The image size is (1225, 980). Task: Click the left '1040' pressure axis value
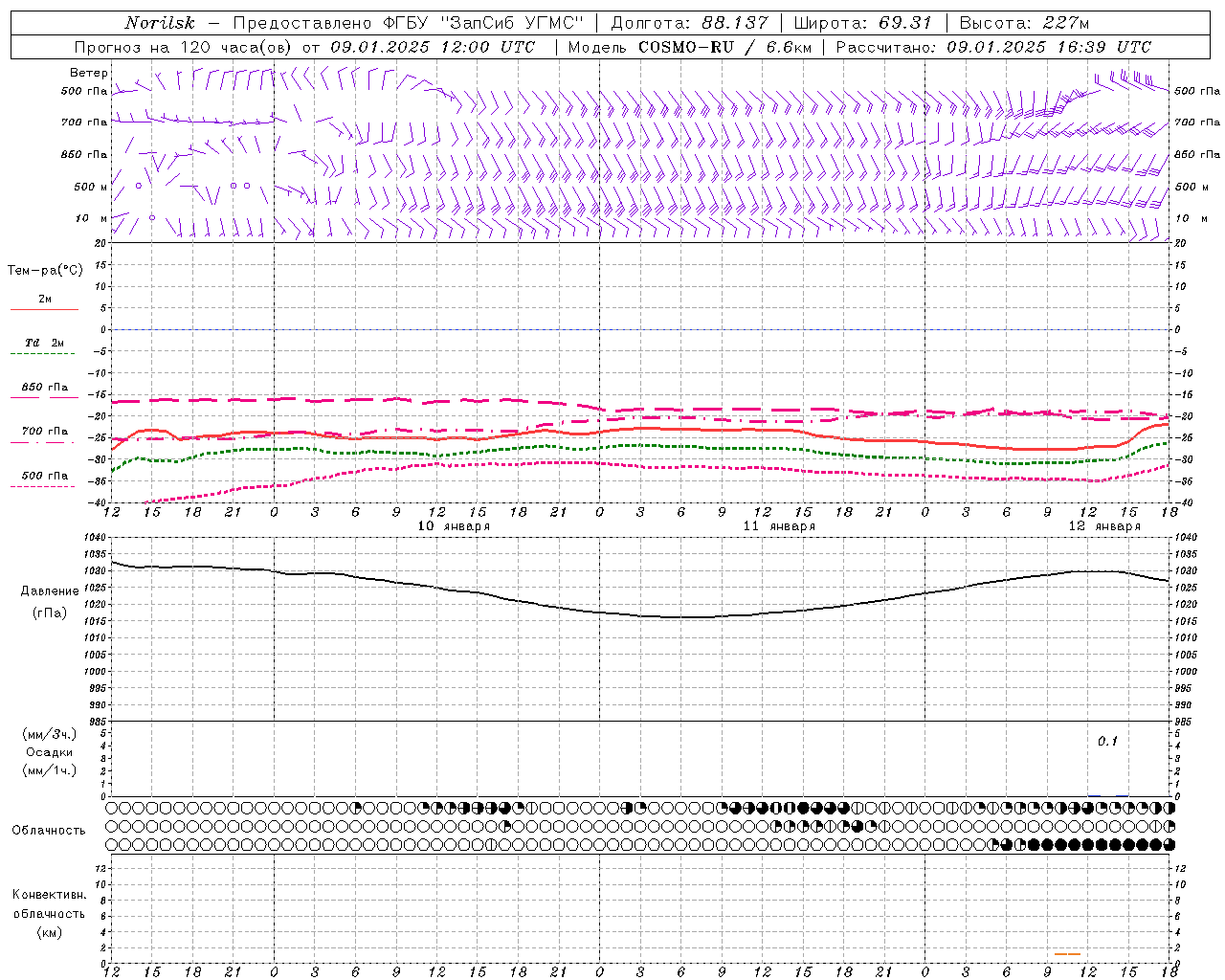click(x=97, y=537)
